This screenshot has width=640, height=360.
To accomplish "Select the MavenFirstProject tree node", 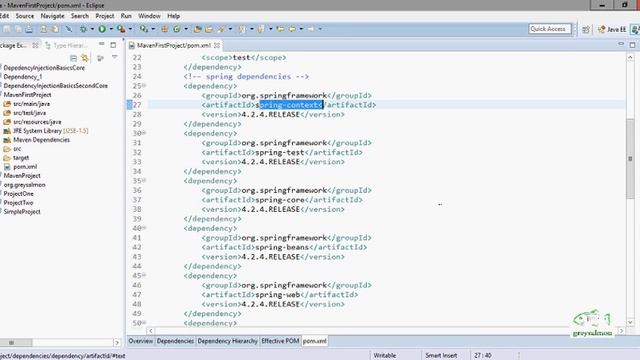I will [27, 95].
